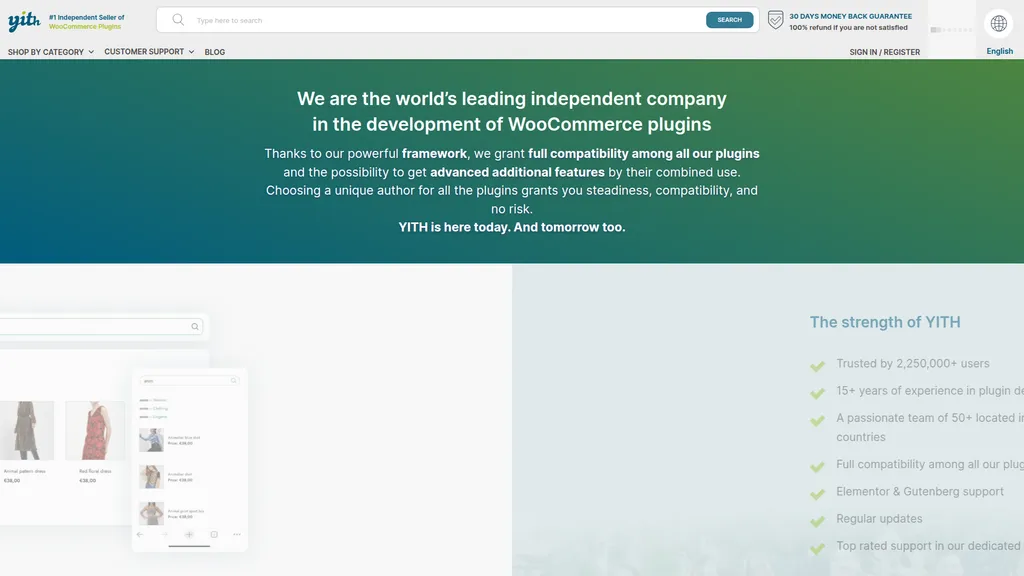Image resolution: width=1024 pixels, height=576 pixels.
Task: Click "YITH is here today. And tomorrow too."
Action: 512,227
